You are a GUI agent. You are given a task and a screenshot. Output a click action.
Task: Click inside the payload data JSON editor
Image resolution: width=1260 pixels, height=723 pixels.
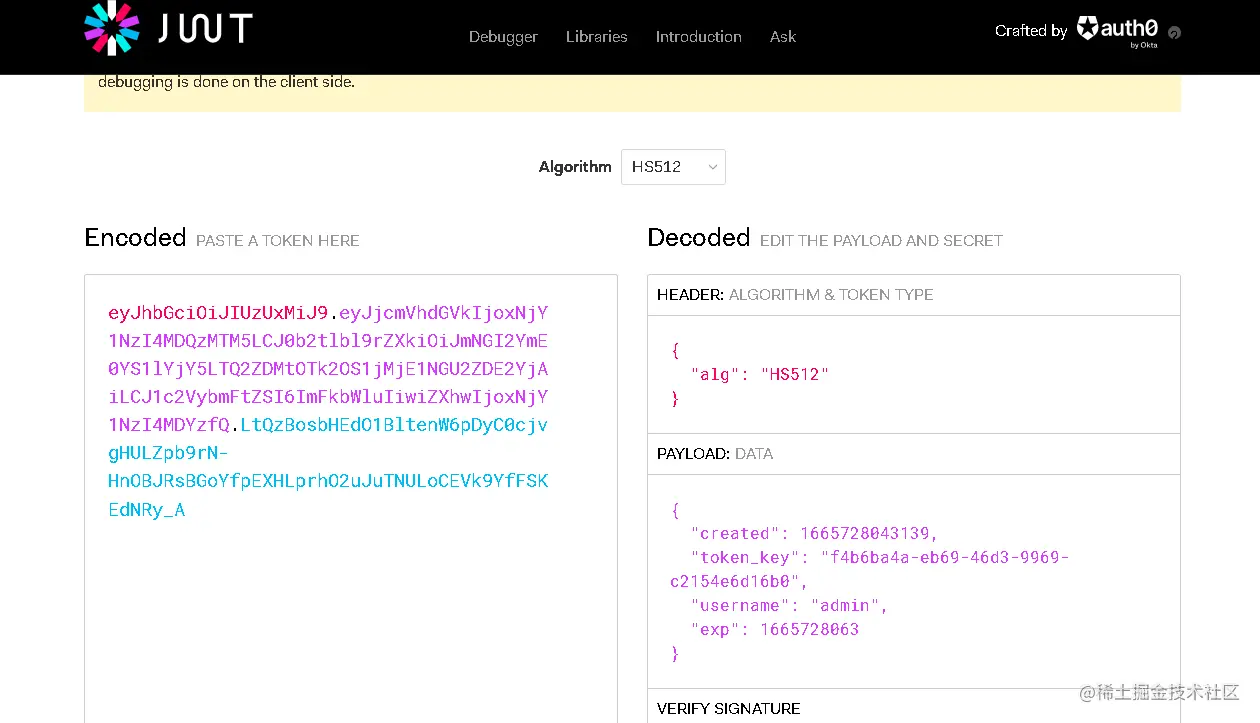tap(913, 581)
